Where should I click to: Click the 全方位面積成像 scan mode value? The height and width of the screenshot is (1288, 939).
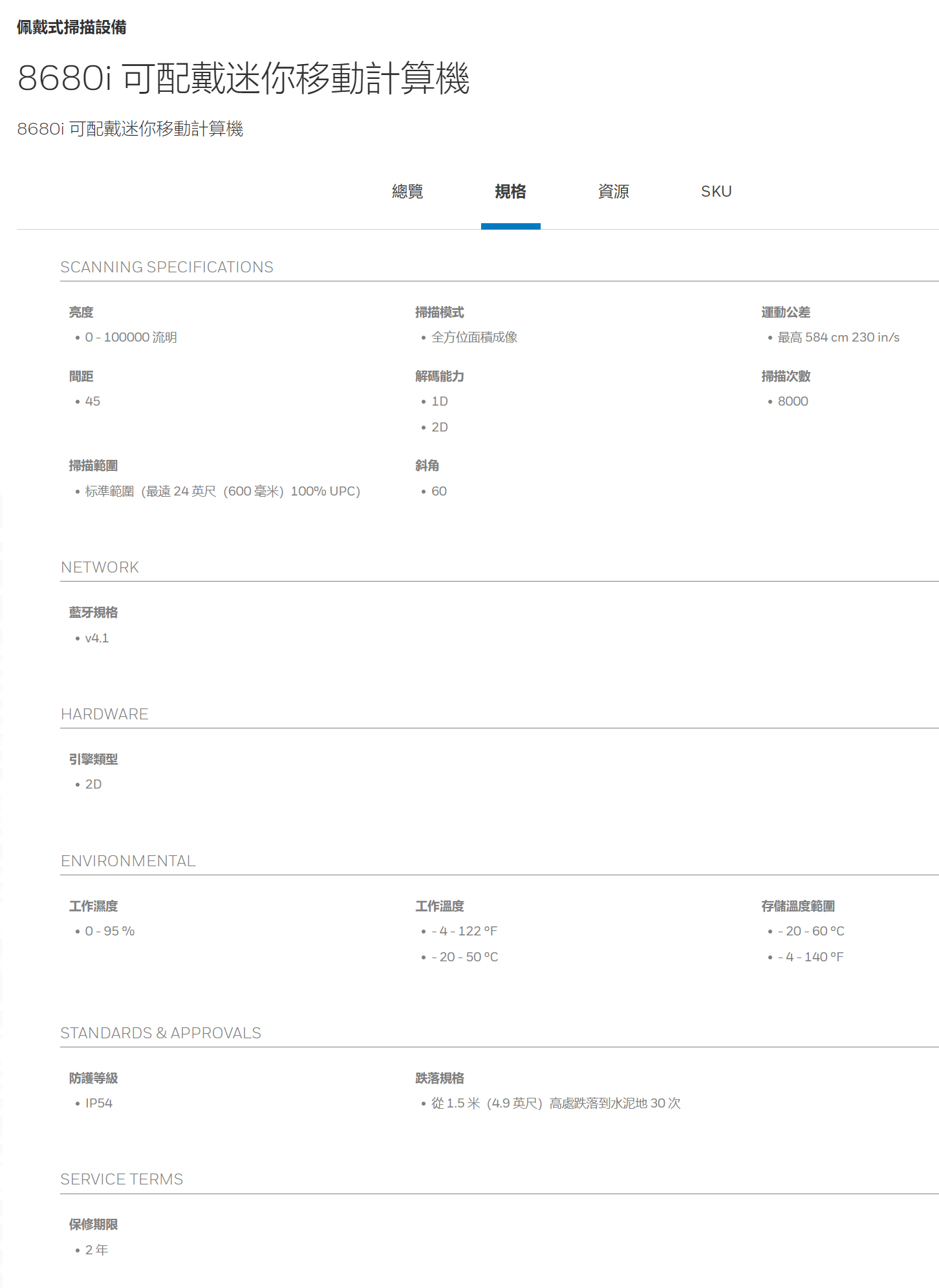coord(474,338)
